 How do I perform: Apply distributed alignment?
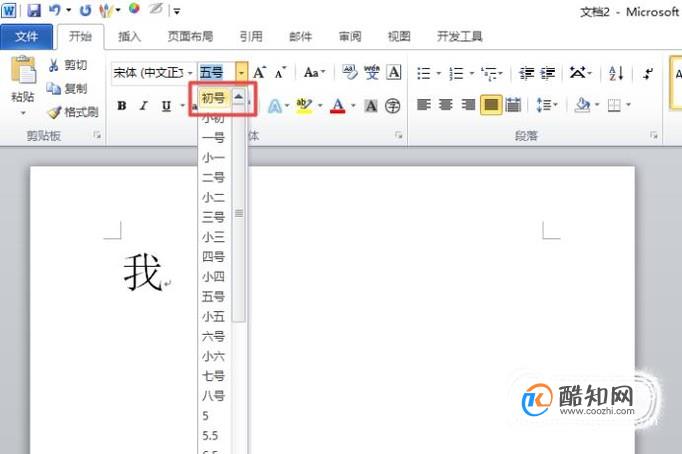pos(513,105)
